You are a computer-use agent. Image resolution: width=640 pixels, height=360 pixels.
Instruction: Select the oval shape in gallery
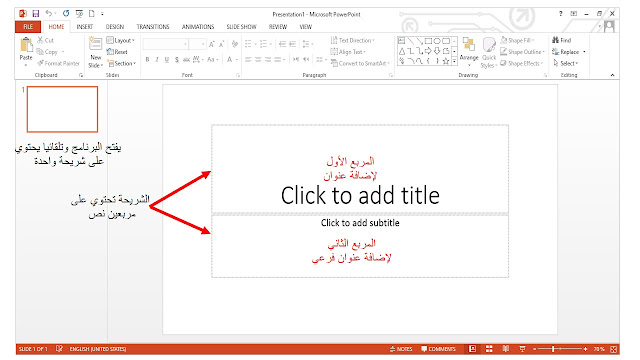pos(437,41)
